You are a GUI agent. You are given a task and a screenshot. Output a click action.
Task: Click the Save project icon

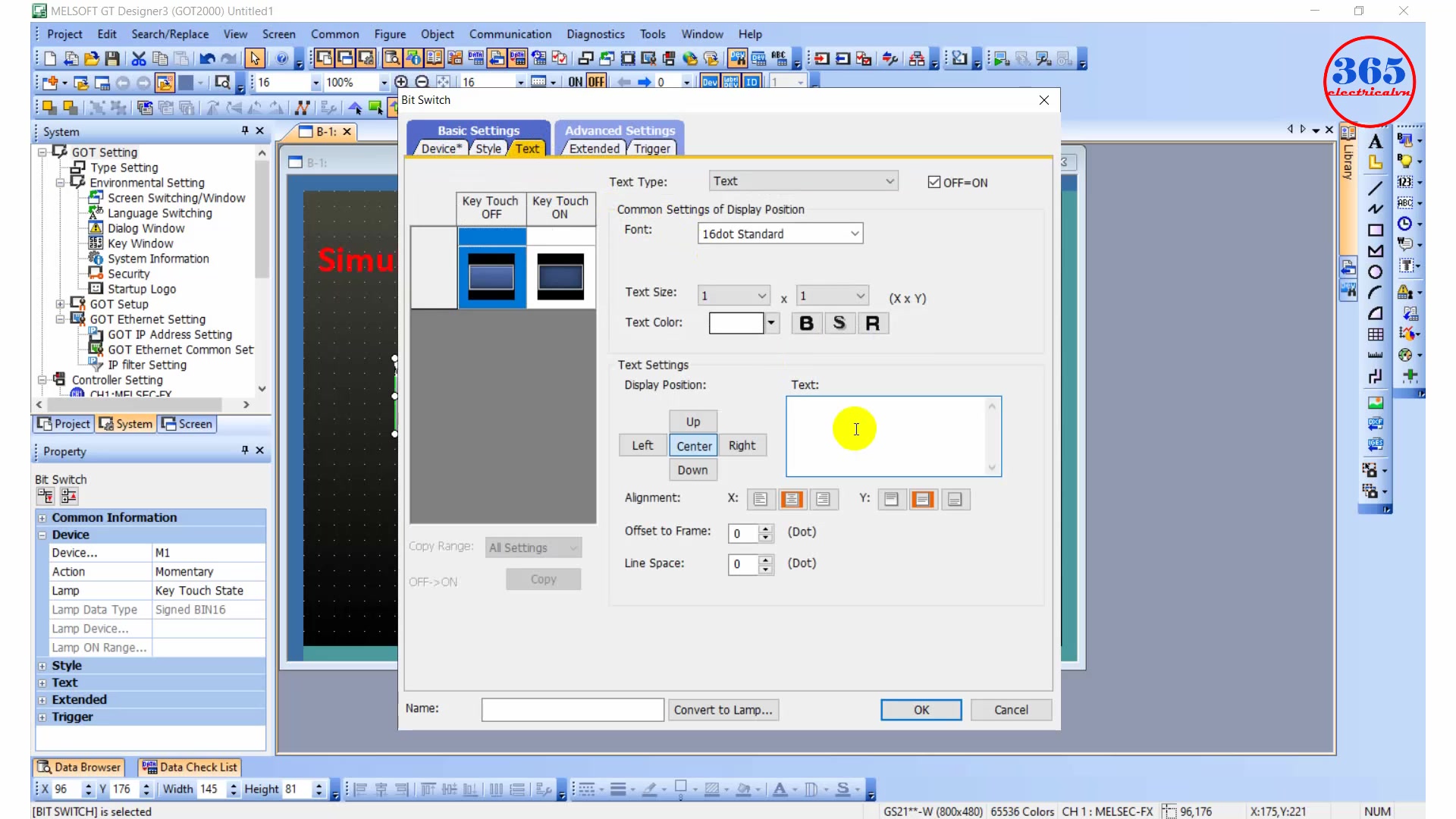coord(112,58)
